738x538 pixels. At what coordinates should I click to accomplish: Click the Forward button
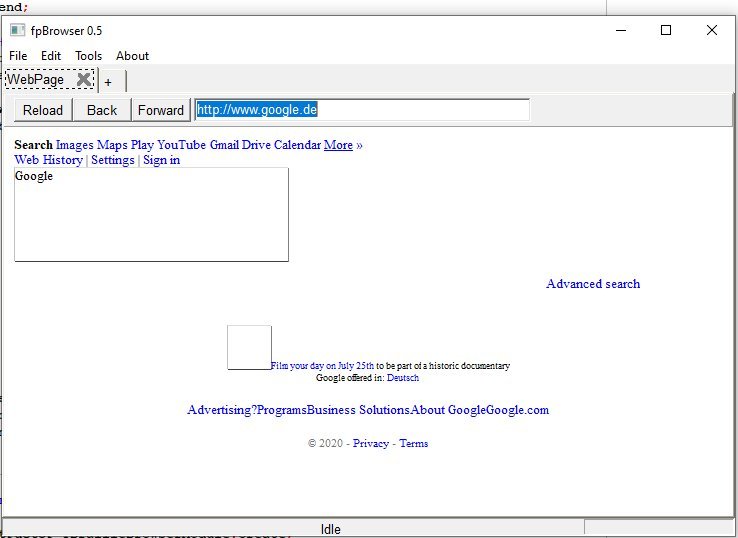(160, 110)
